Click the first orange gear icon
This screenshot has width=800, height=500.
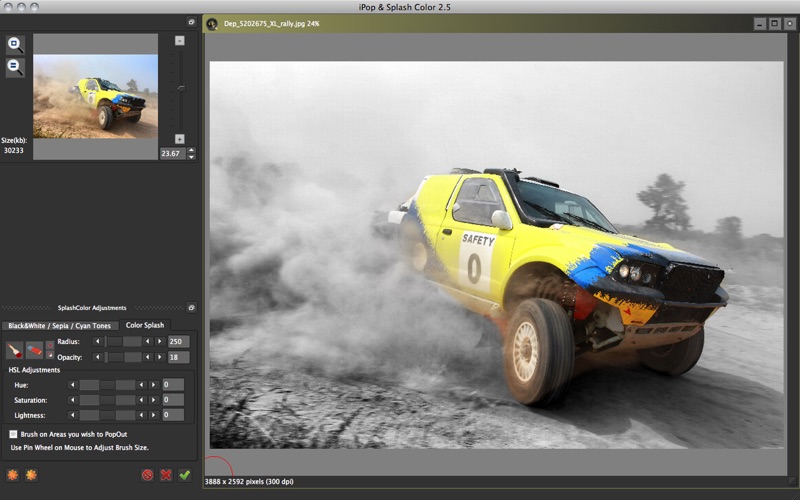pyautogui.click(x=12, y=474)
